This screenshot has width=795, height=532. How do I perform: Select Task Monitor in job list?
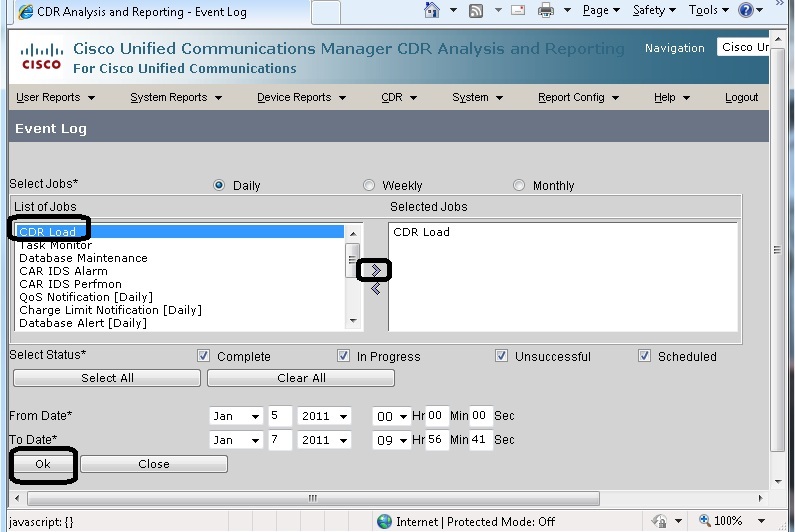click(179, 245)
